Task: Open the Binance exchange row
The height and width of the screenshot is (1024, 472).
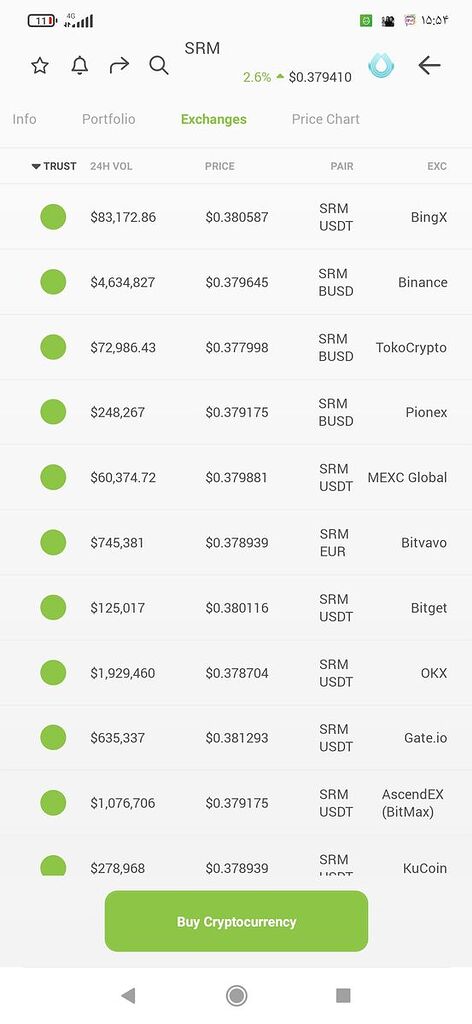Action: coord(236,282)
